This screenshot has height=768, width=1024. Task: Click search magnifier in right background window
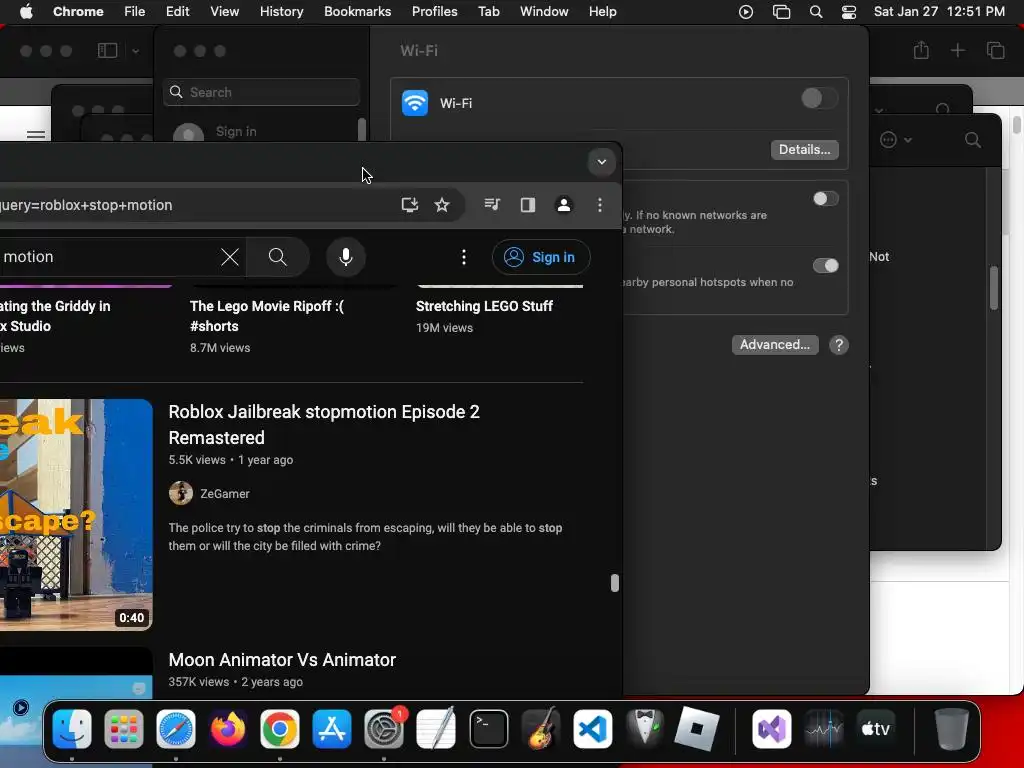972,140
